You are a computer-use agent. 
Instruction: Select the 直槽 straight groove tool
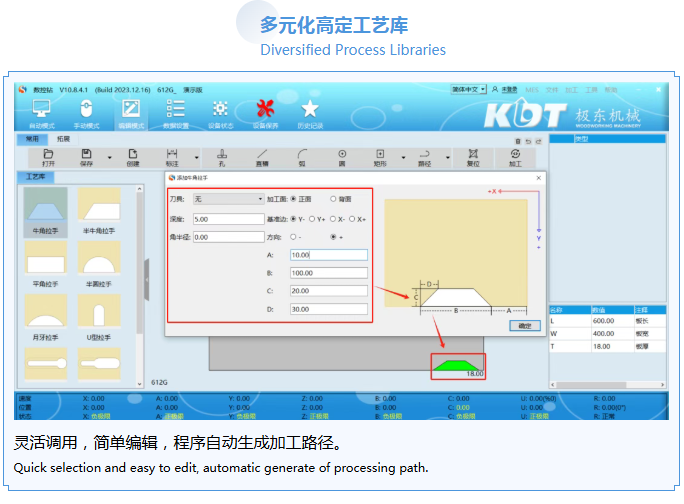pyautogui.click(x=262, y=157)
